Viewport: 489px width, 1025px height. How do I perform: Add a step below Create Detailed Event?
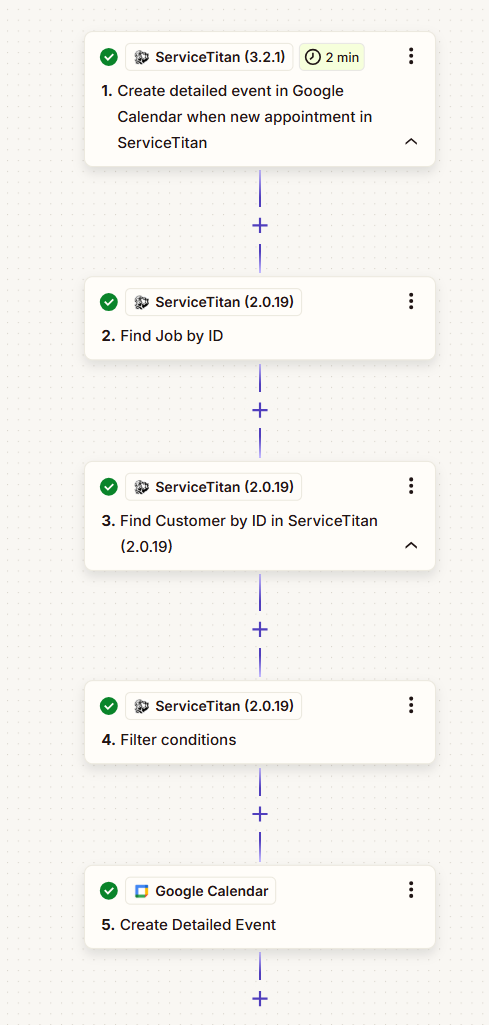pos(260,998)
